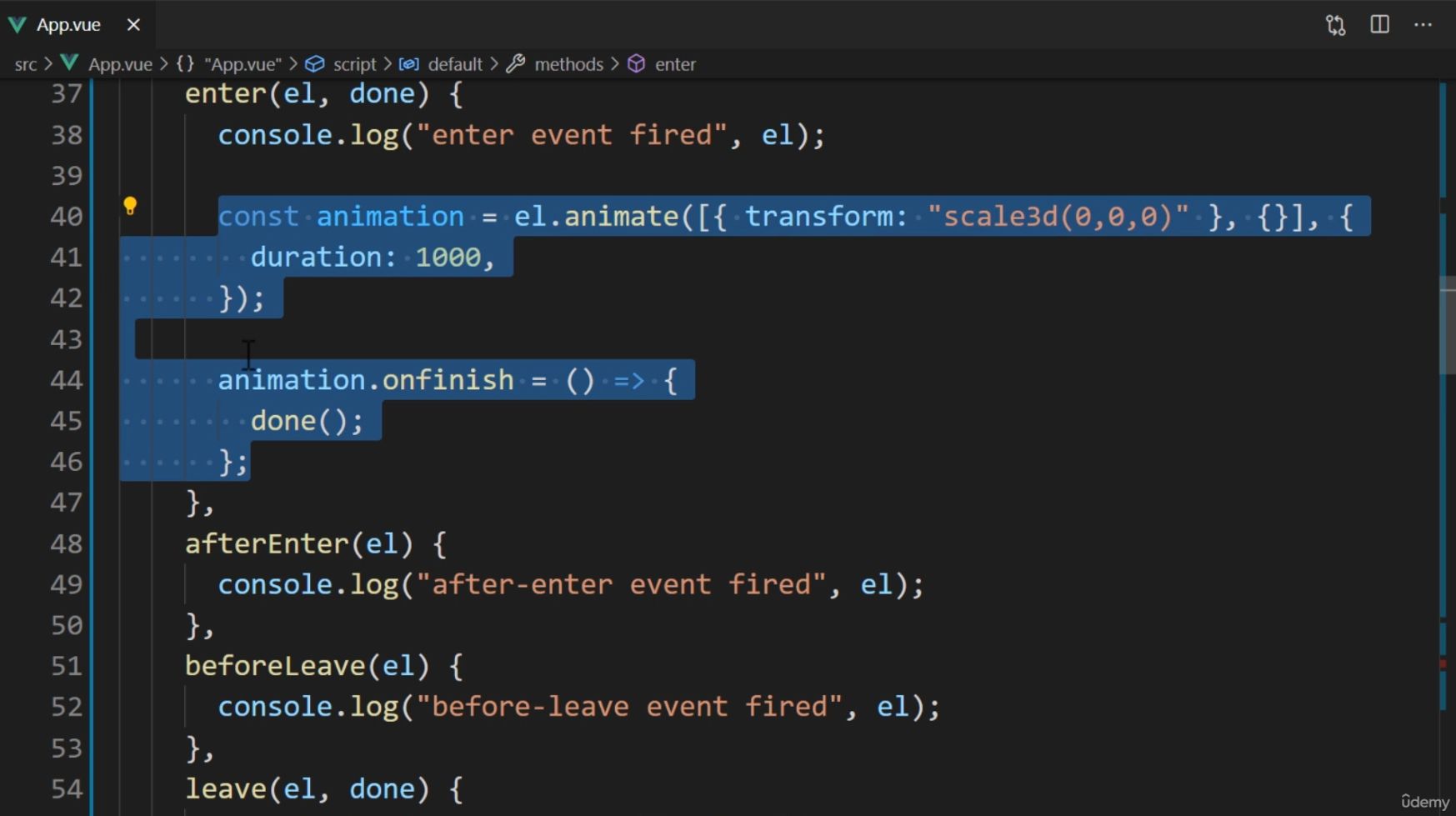Click line number 40 in the gutter
This screenshot has height=816, width=1456.
pyautogui.click(x=67, y=217)
